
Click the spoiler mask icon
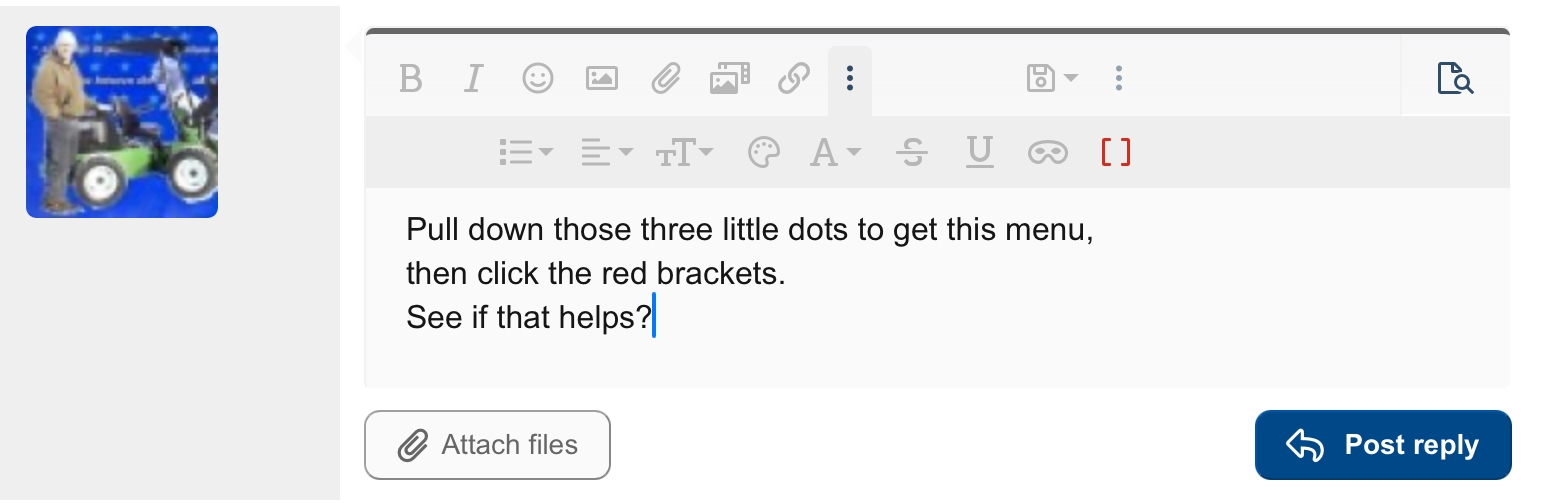pyautogui.click(x=1047, y=153)
